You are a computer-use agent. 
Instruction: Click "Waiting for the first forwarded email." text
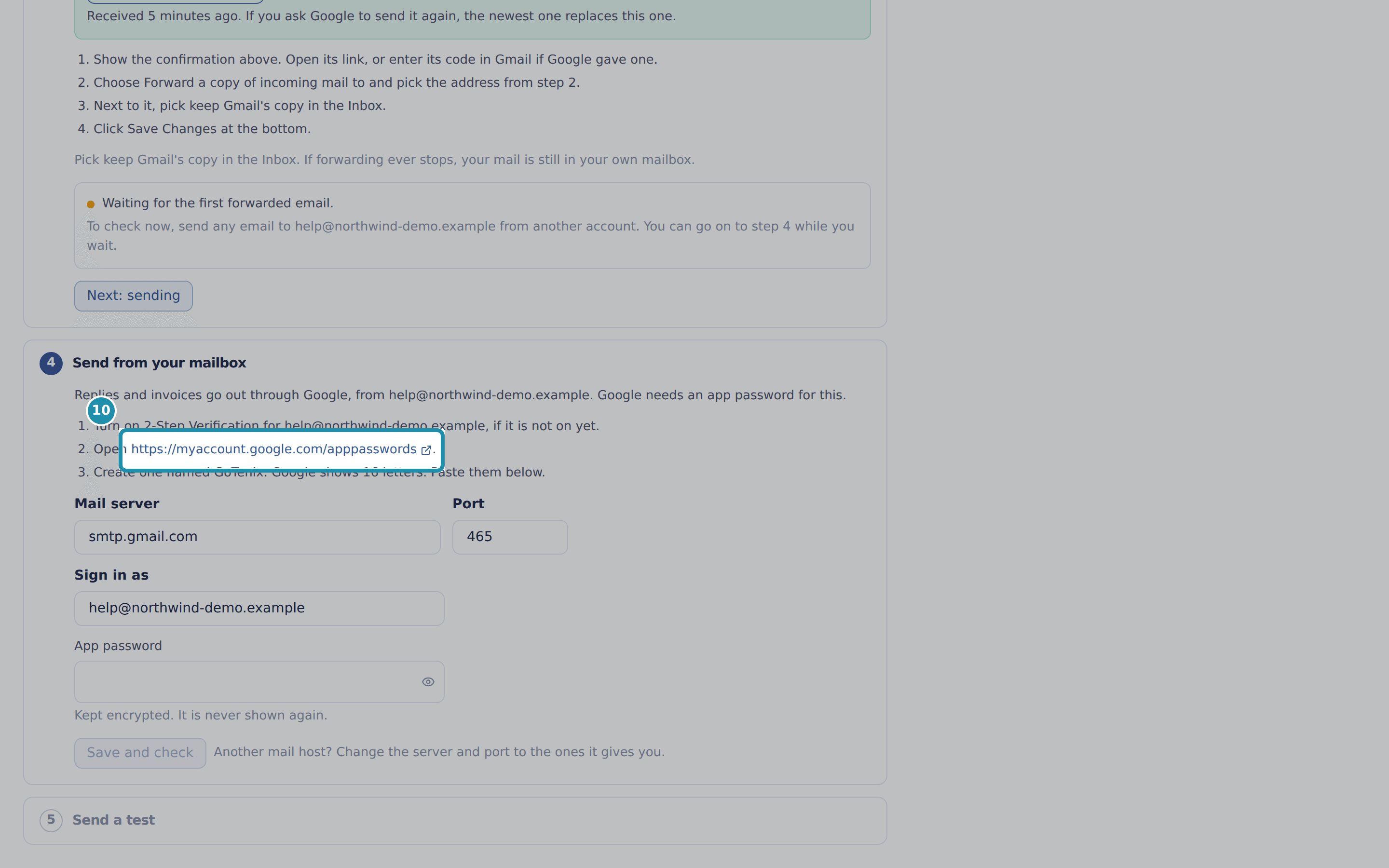(218, 203)
